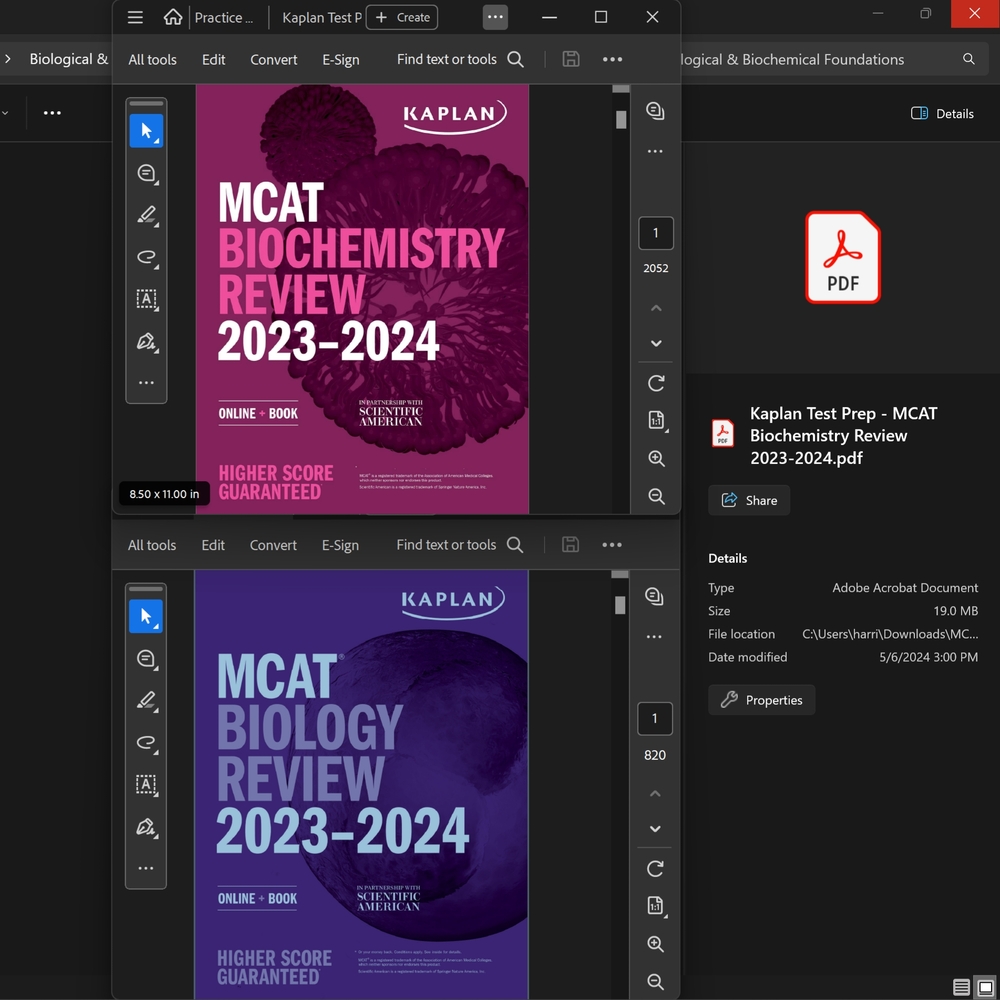Image resolution: width=1000 pixels, height=1000 pixels.
Task: Open more options ellipsis in upper Acrobat toolbar
Action: pos(612,59)
